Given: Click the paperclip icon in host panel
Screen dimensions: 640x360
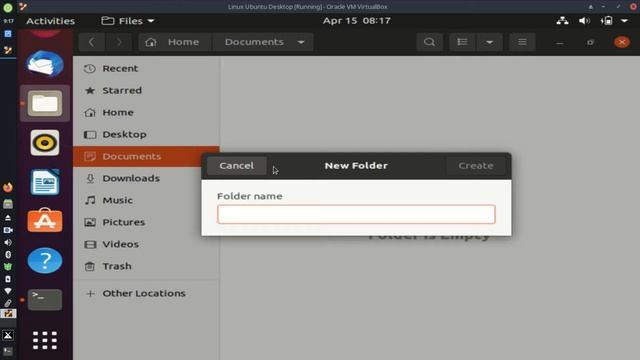Looking at the screenshot, I should (x=8, y=303).
